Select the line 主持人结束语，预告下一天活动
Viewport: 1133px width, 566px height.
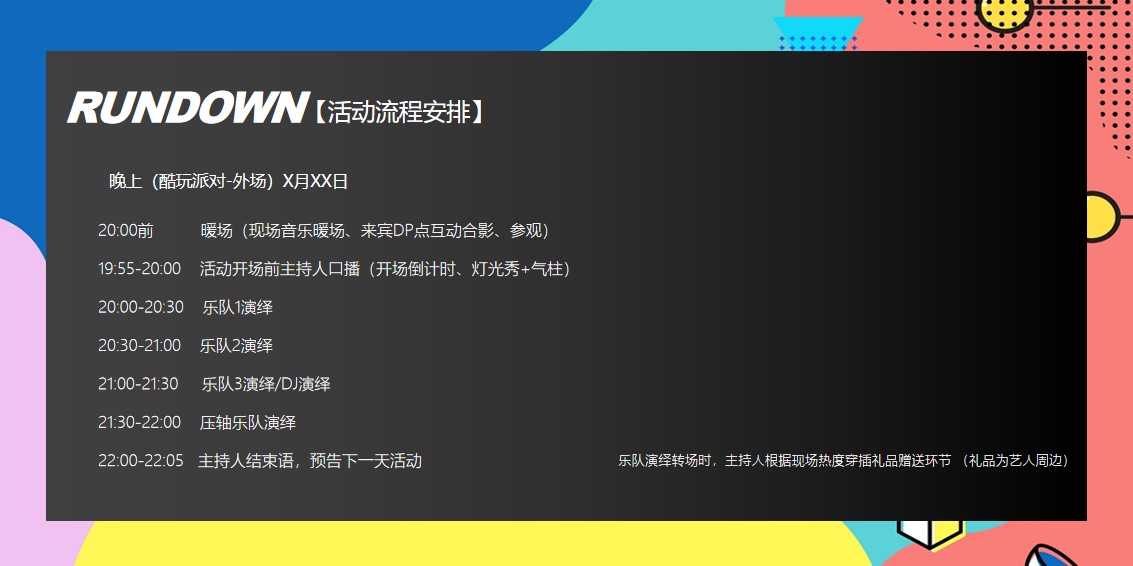310,460
